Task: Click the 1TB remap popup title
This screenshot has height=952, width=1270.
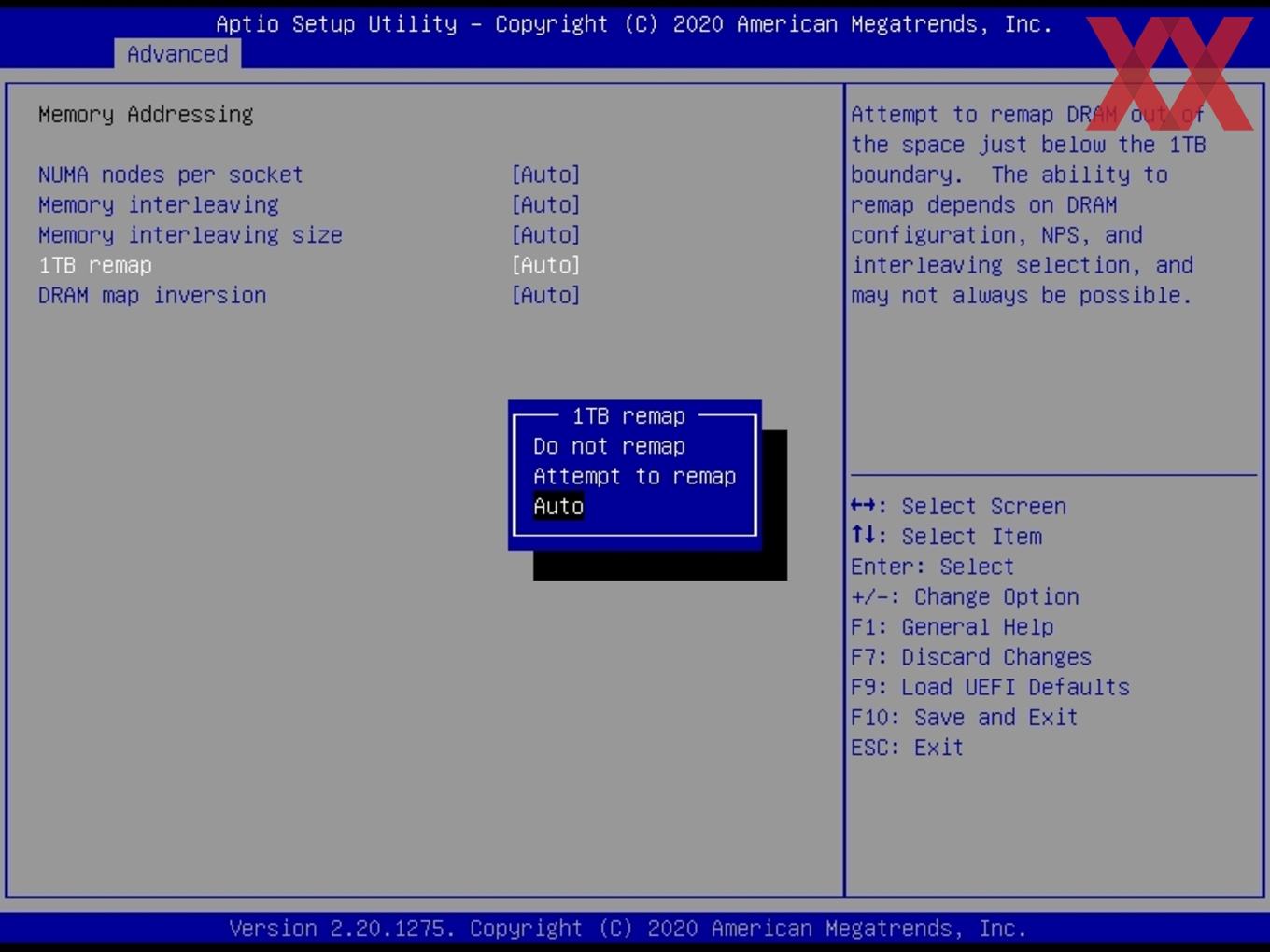Action: point(628,416)
